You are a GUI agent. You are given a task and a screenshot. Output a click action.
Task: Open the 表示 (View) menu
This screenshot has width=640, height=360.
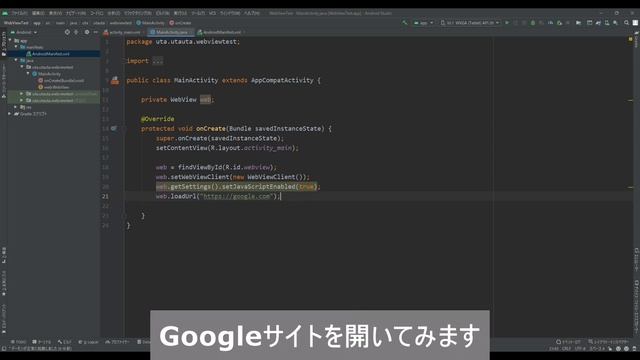coord(56,13)
